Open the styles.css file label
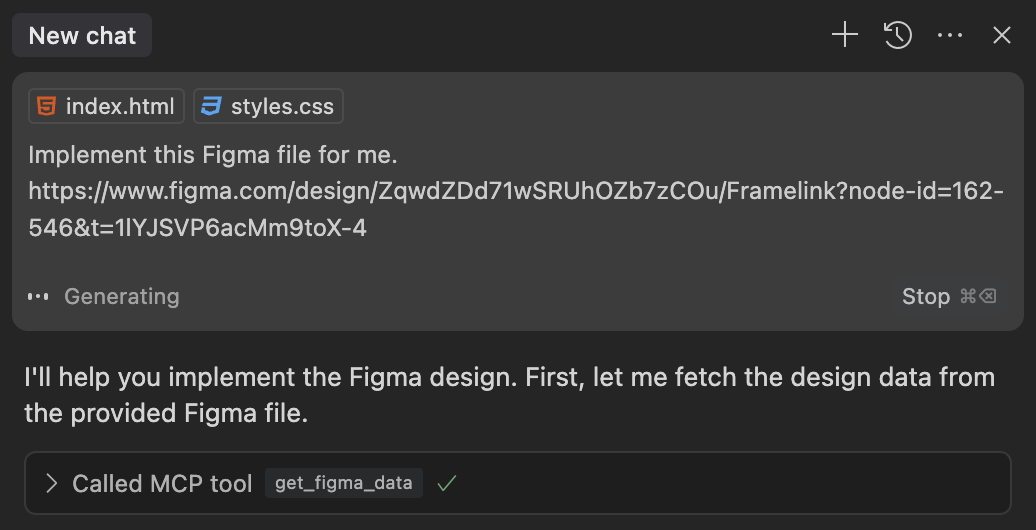The height and width of the screenshot is (530, 1036). (x=282, y=106)
